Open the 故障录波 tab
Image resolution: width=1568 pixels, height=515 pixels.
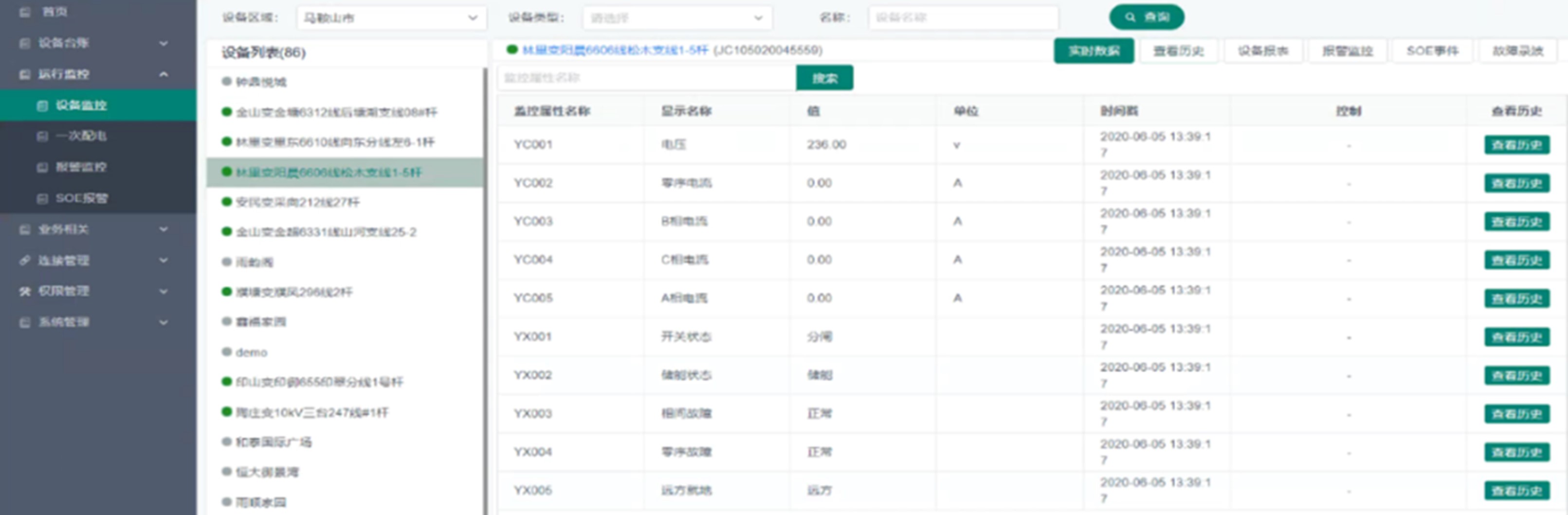tap(1517, 51)
